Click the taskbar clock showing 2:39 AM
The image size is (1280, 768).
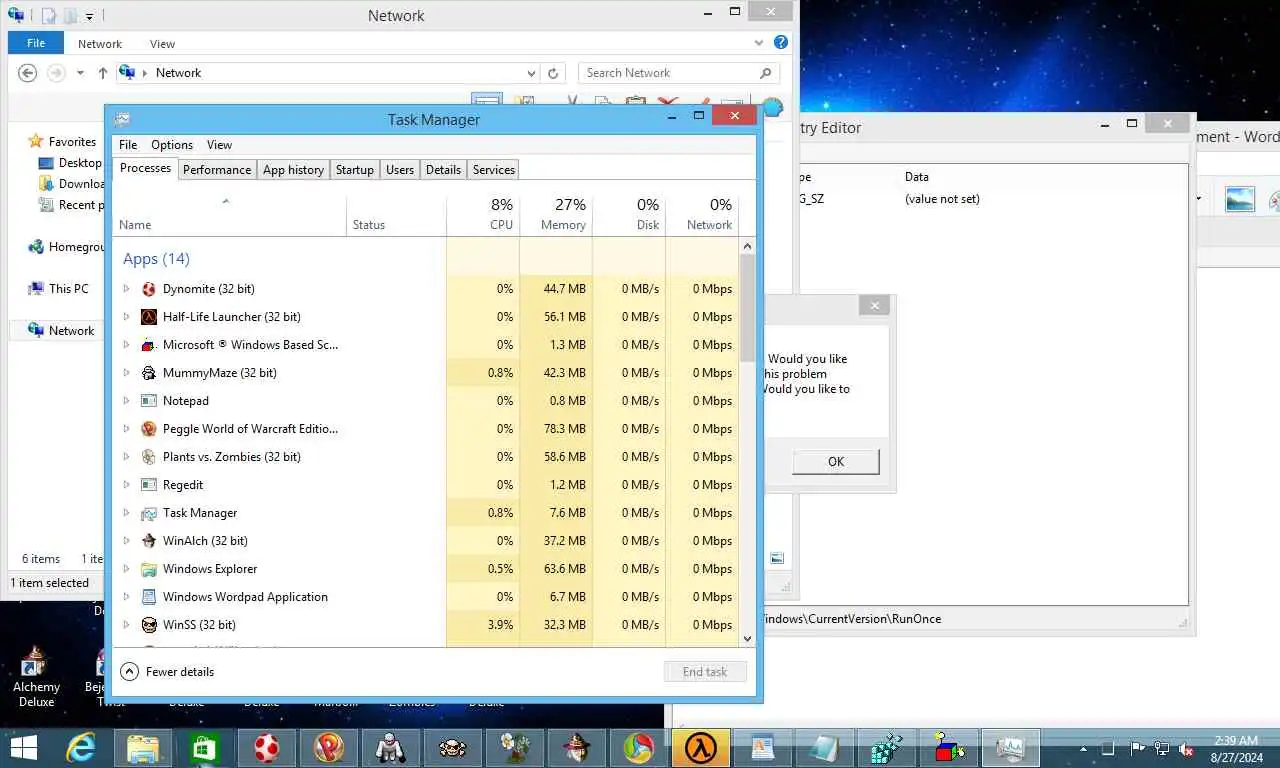1236,748
